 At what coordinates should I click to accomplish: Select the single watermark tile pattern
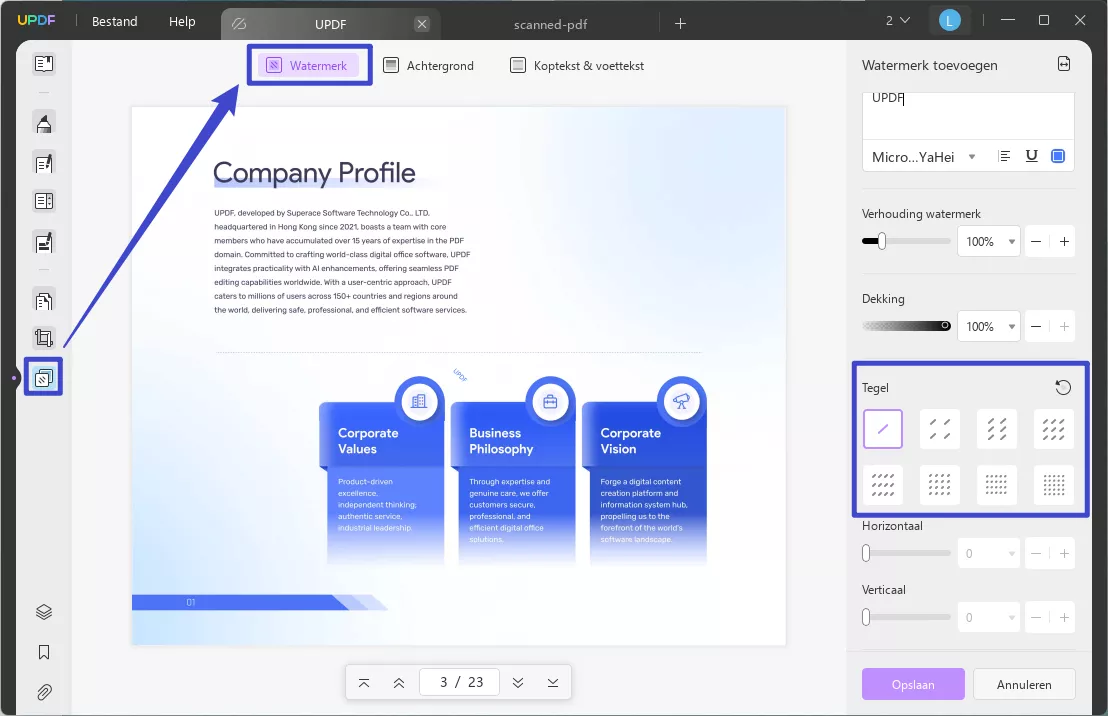(883, 429)
